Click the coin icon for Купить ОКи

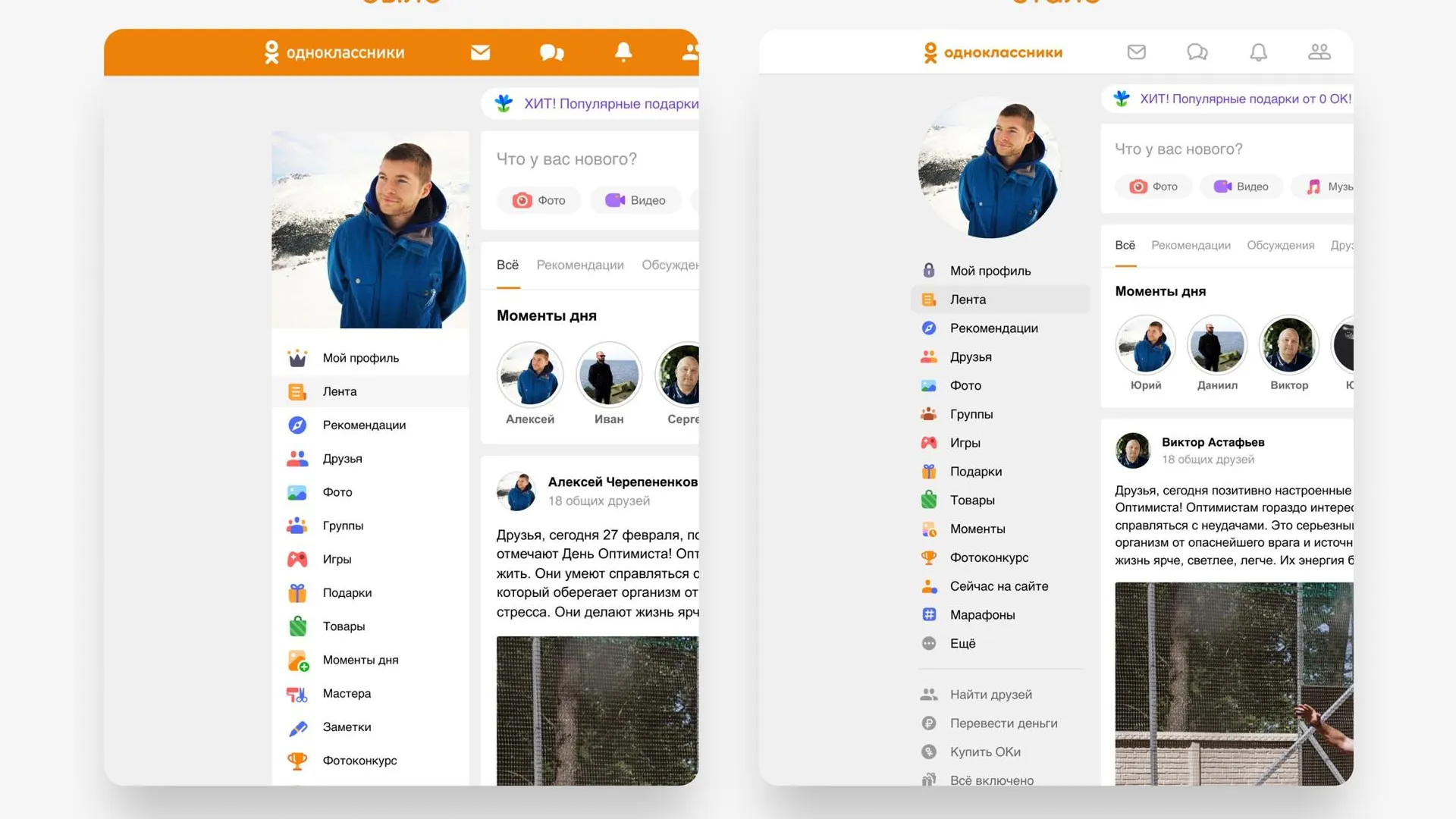(x=929, y=752)
